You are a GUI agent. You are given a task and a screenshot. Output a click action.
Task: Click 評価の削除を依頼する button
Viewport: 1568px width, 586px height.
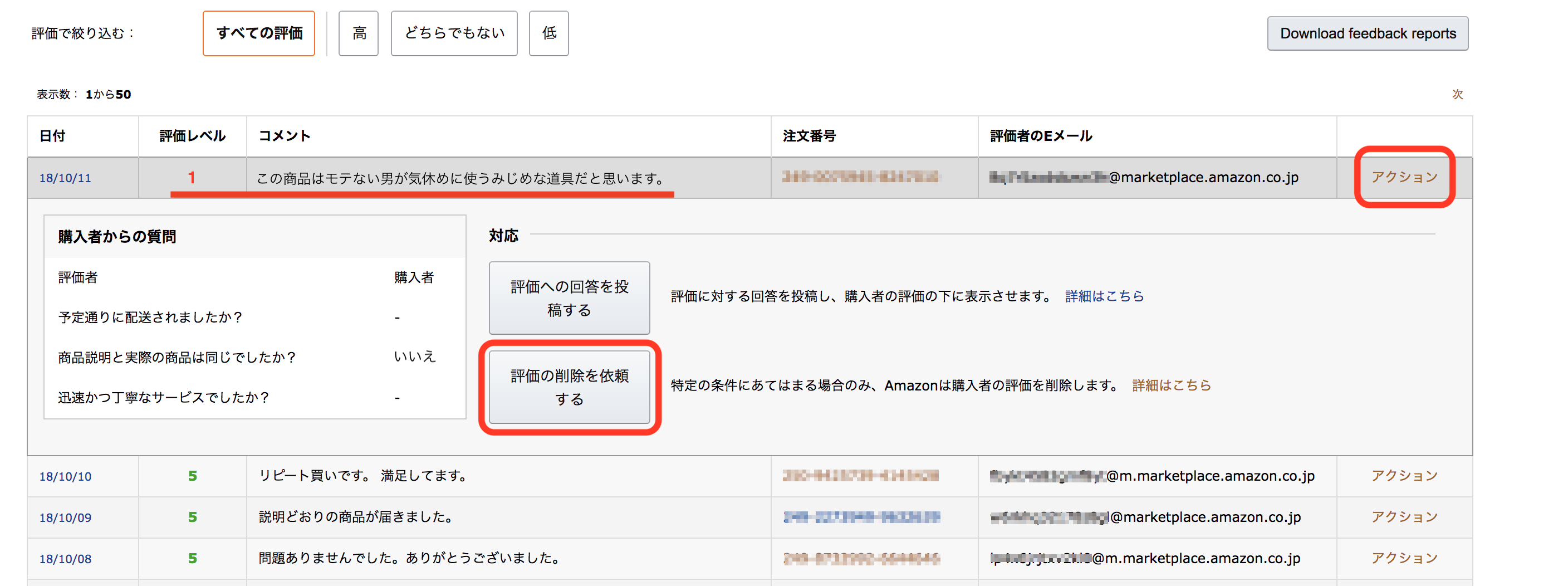[x=569, y=388]
